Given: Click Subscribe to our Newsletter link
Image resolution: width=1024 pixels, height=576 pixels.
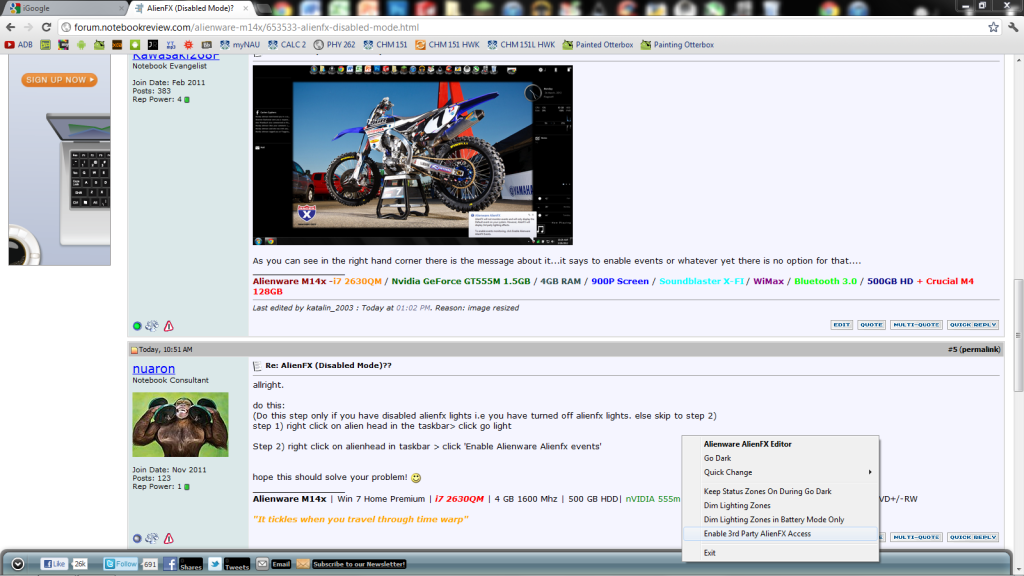Looking at the screenshot, I should [359, 564].
